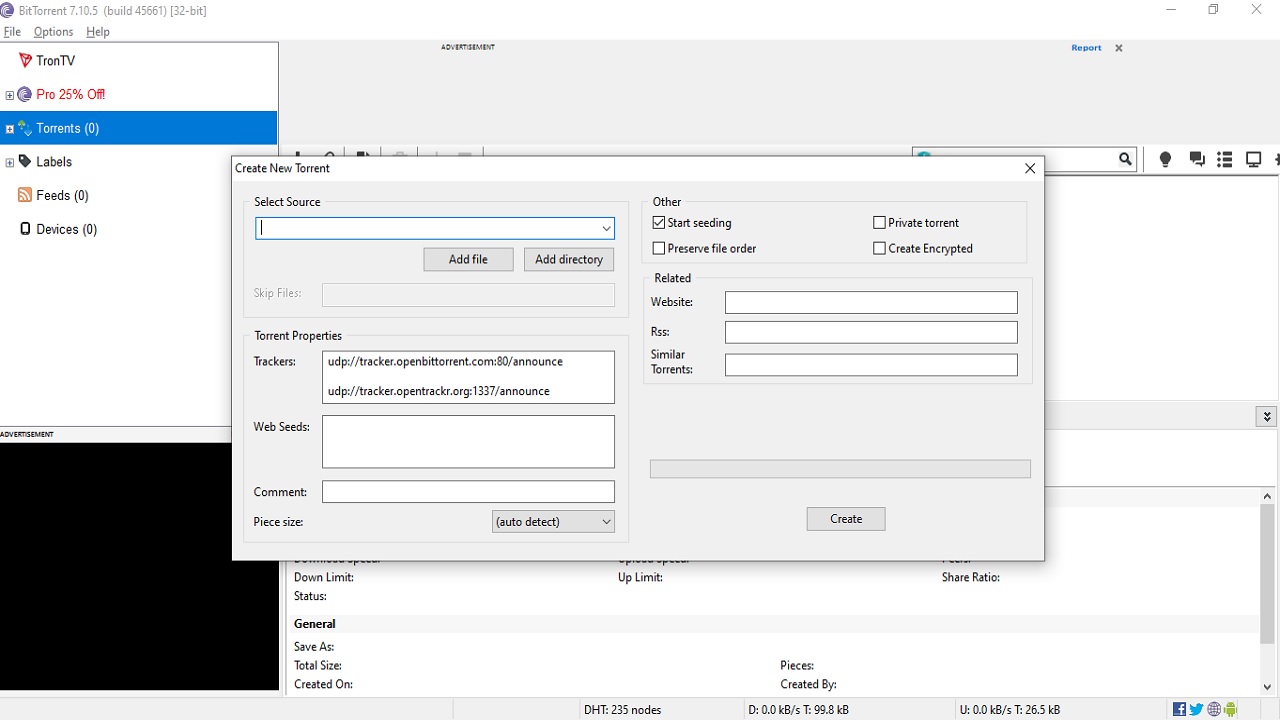
Task: Open the Options menu
Action: tap(53, 32)
